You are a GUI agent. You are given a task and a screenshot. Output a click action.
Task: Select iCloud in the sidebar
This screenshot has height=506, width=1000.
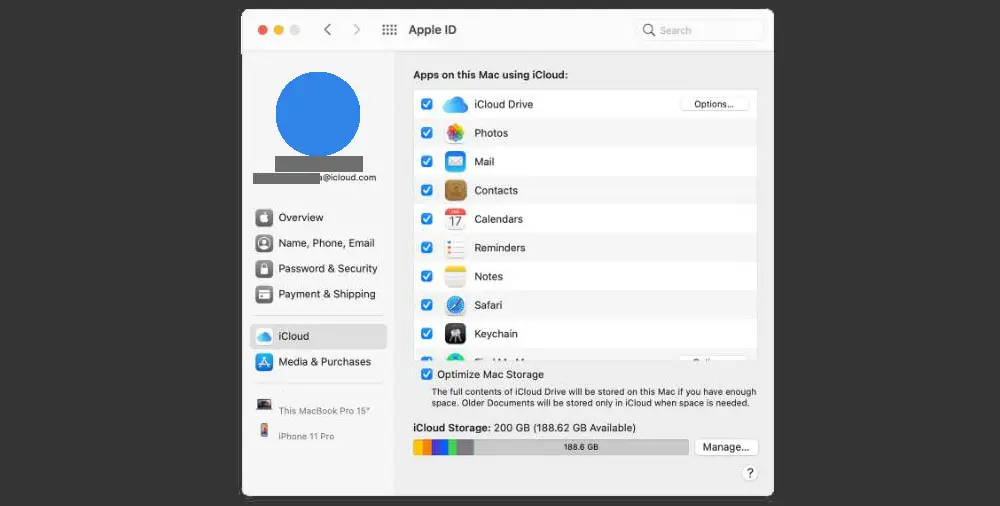[x=318, y=336]
